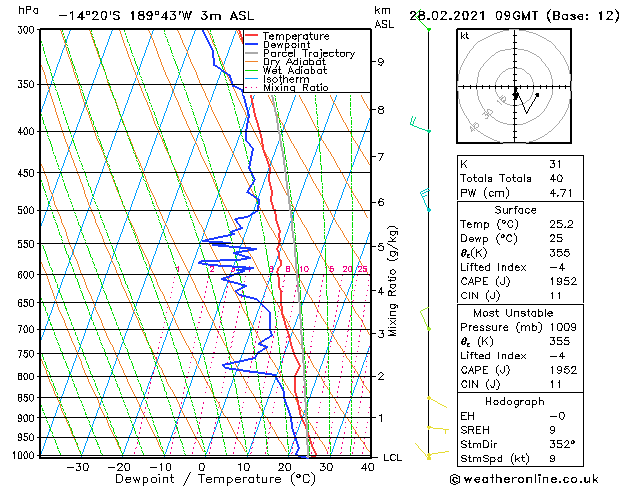
Task: Click the CAPE value 1952 under Surface
Action: coord(563,281)
